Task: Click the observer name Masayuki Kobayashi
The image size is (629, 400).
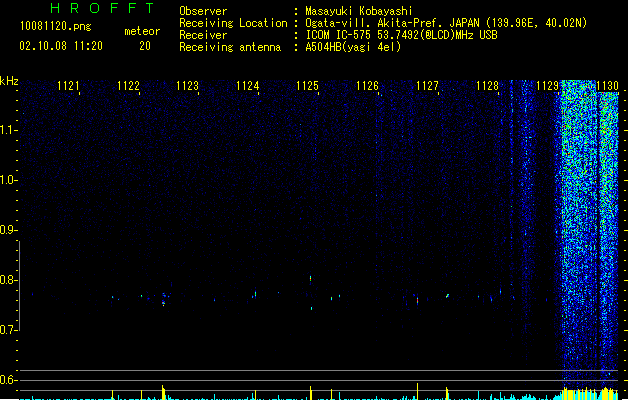Action: pos(359,11)
